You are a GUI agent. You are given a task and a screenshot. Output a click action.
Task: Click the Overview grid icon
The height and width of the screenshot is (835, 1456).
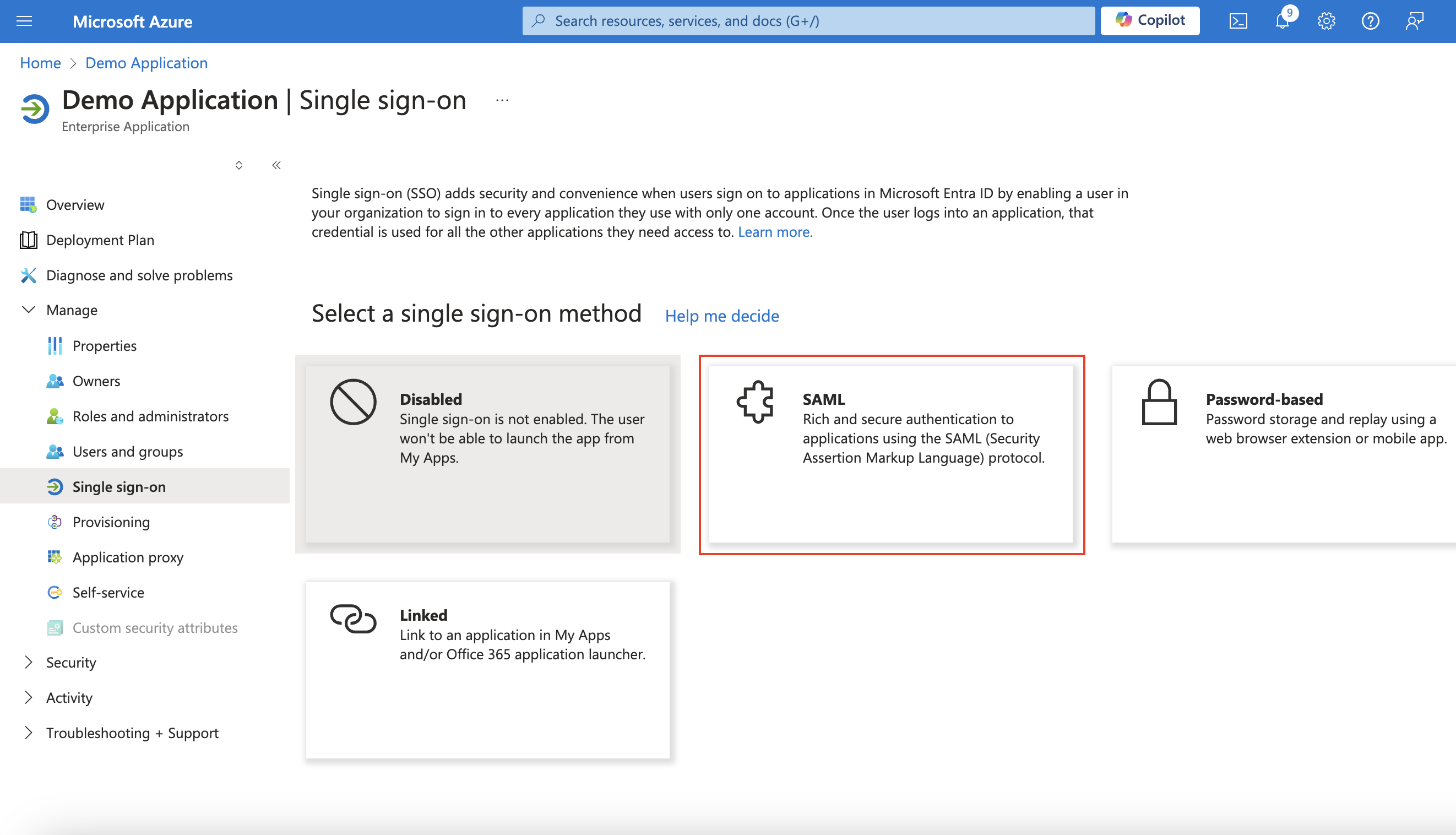28,205
